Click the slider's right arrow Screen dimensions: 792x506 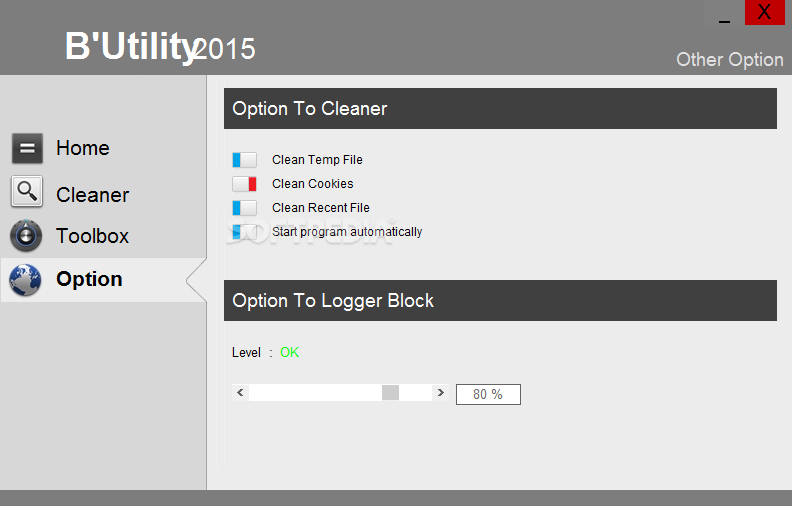[440, 393]
